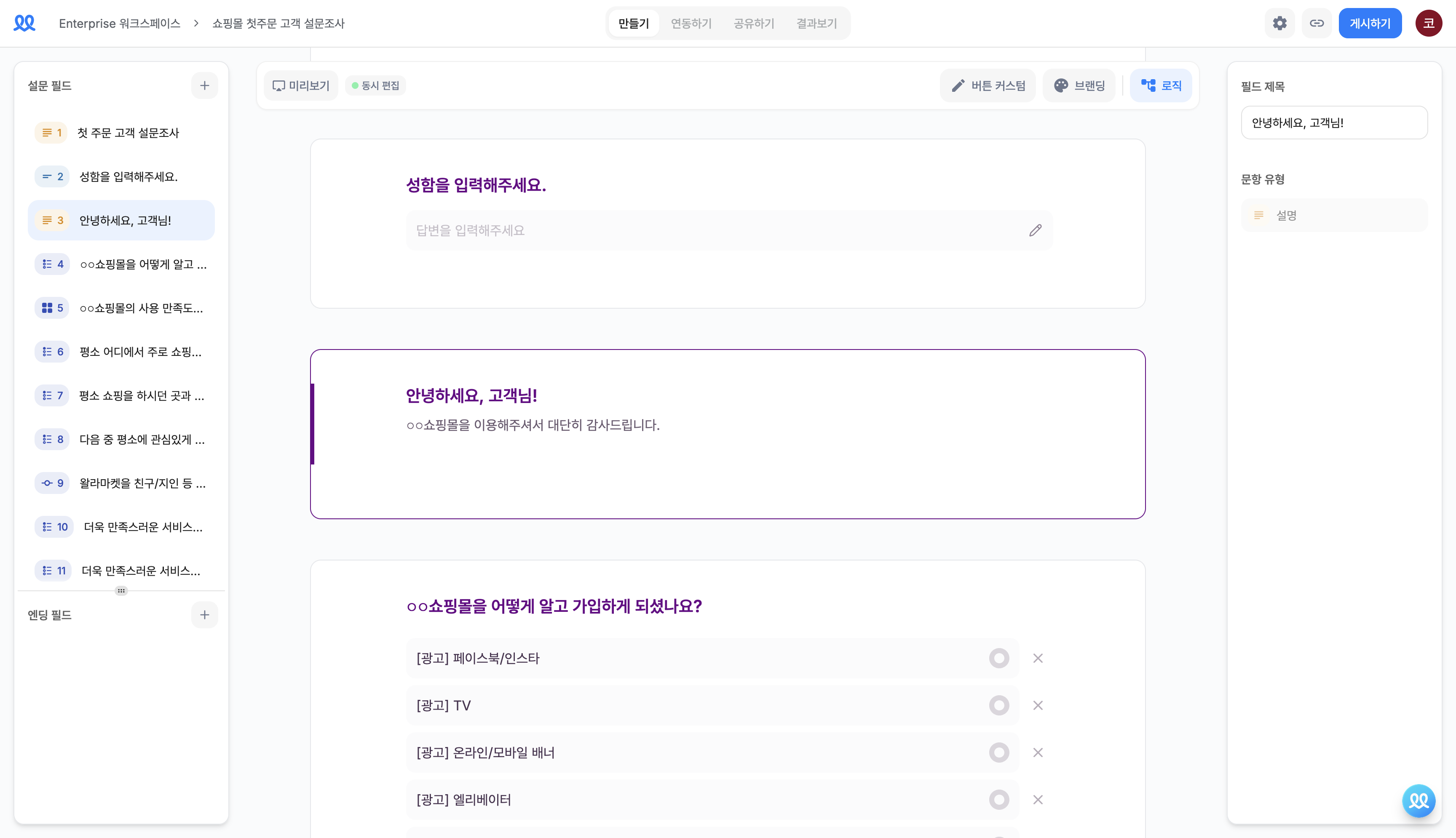1456x838 pixels.
Task: Select the [광고] 페이스북/인스타 radio button
Action: (999, 658)
